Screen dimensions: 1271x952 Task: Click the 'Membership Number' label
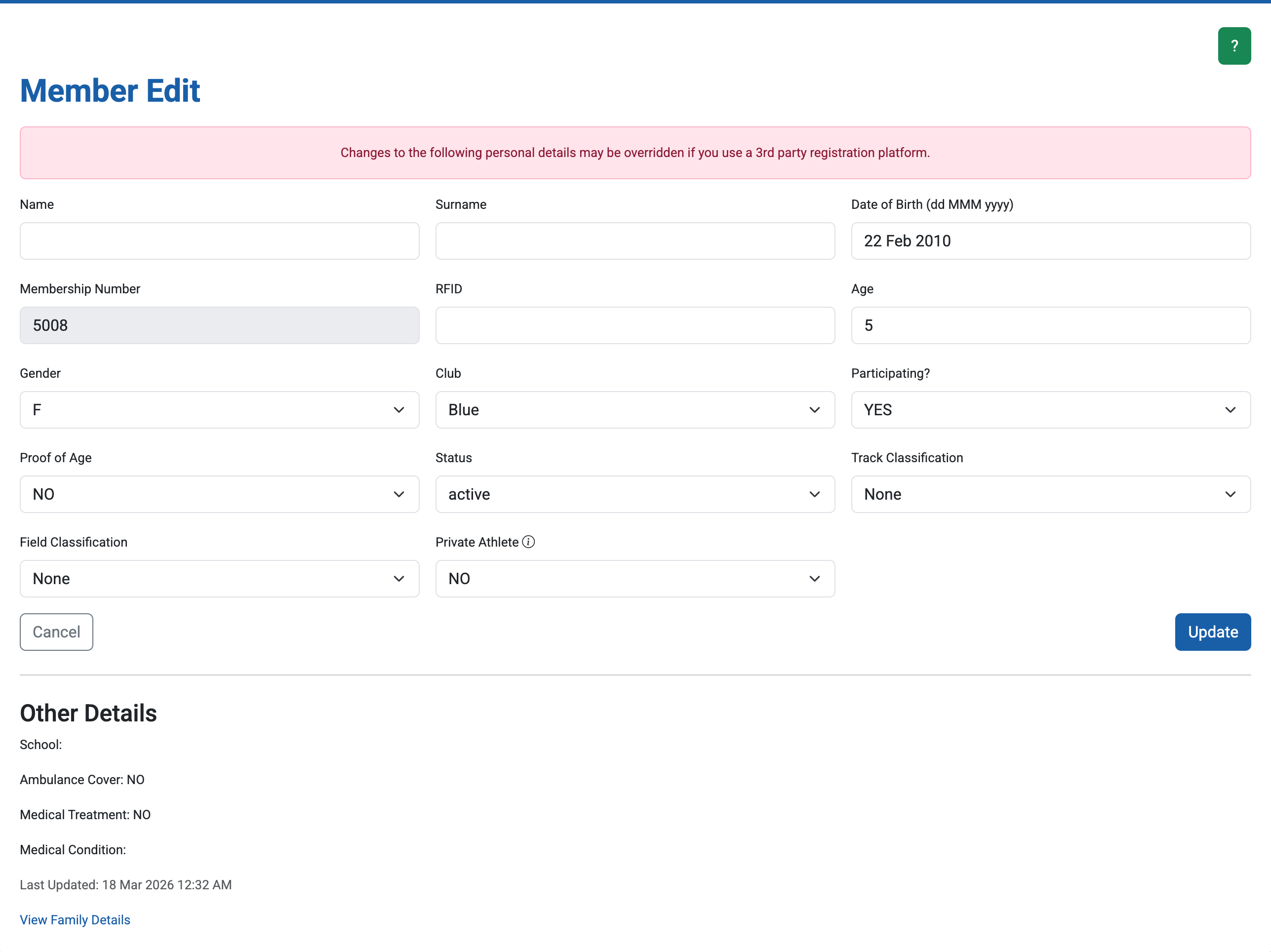tap(80, 289)
